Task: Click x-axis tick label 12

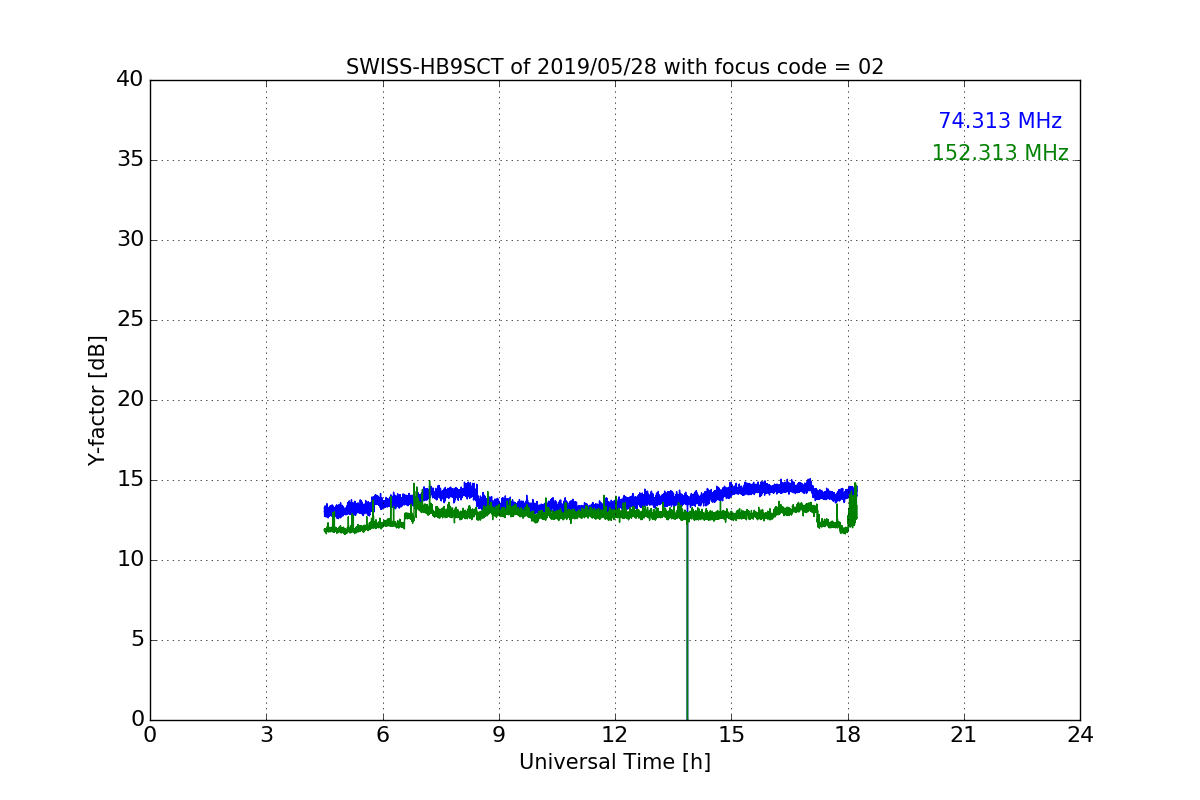Action: point(615,735)
